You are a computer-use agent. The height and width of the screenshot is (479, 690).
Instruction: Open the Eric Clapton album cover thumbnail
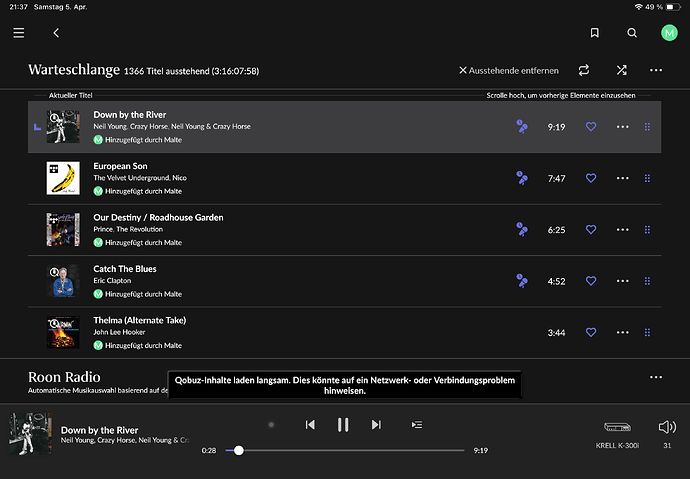pos(63,281)
